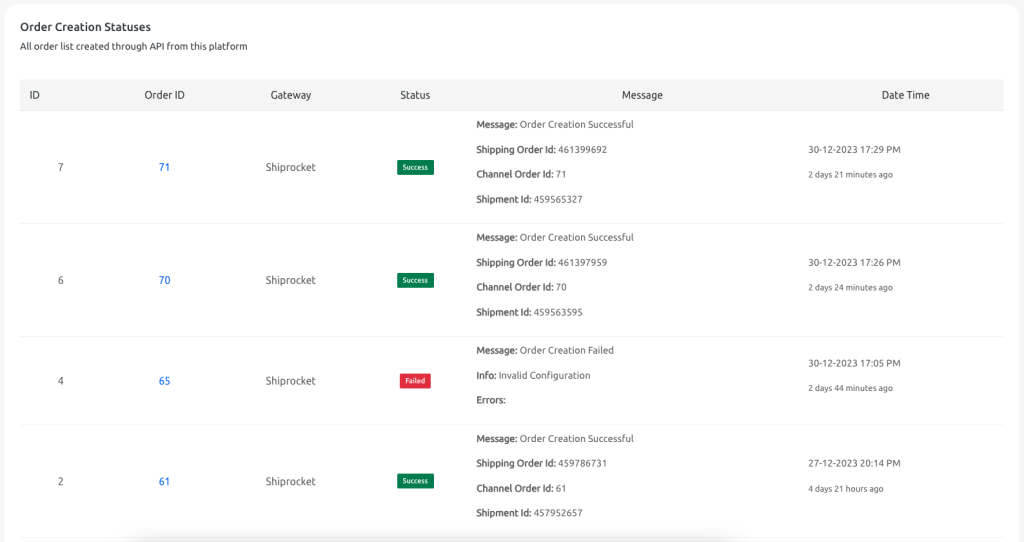The width and height of the screenshot is (1024, 542).
Task: Select the Date Time column header
Action: (x=905, y=95)
